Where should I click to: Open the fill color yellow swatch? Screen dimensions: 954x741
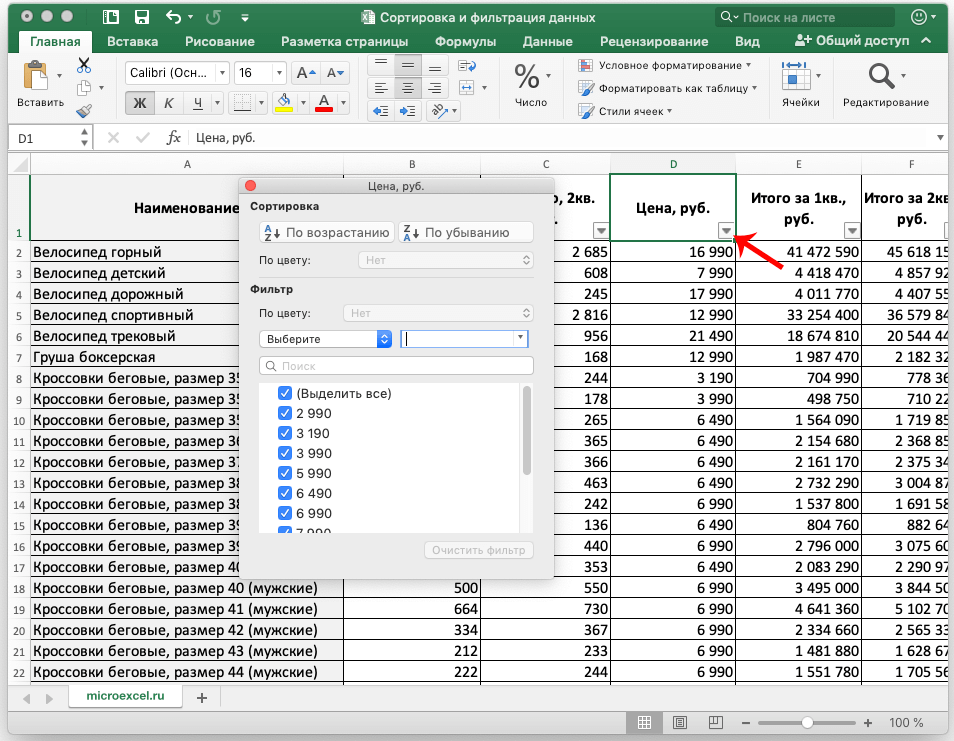[284, 103]
